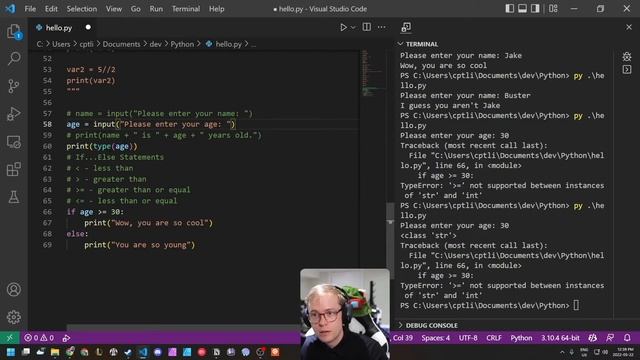Click the unsaved dot on hello.py tab

coord(88,27)
